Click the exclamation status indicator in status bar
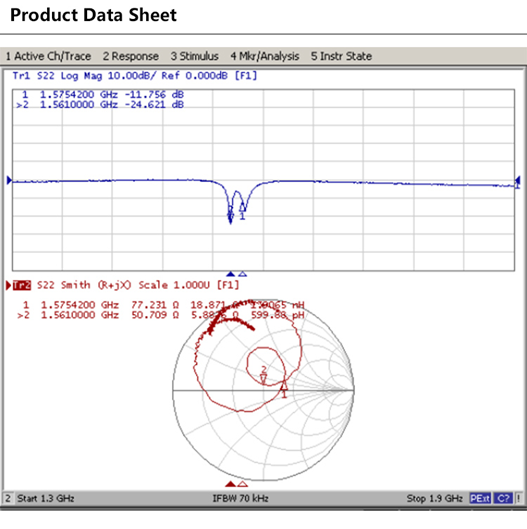The width and height of the screenshot is (527, 529). coord(519,498)
